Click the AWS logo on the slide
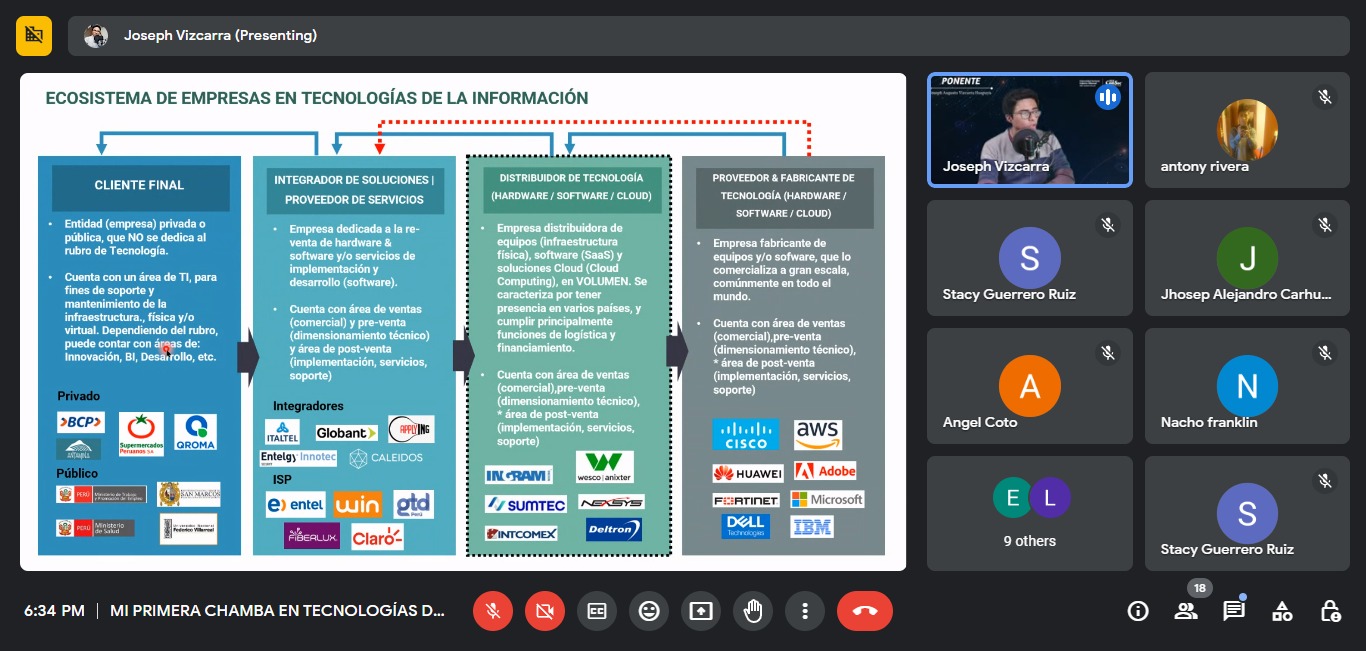 tap(818, 434)
